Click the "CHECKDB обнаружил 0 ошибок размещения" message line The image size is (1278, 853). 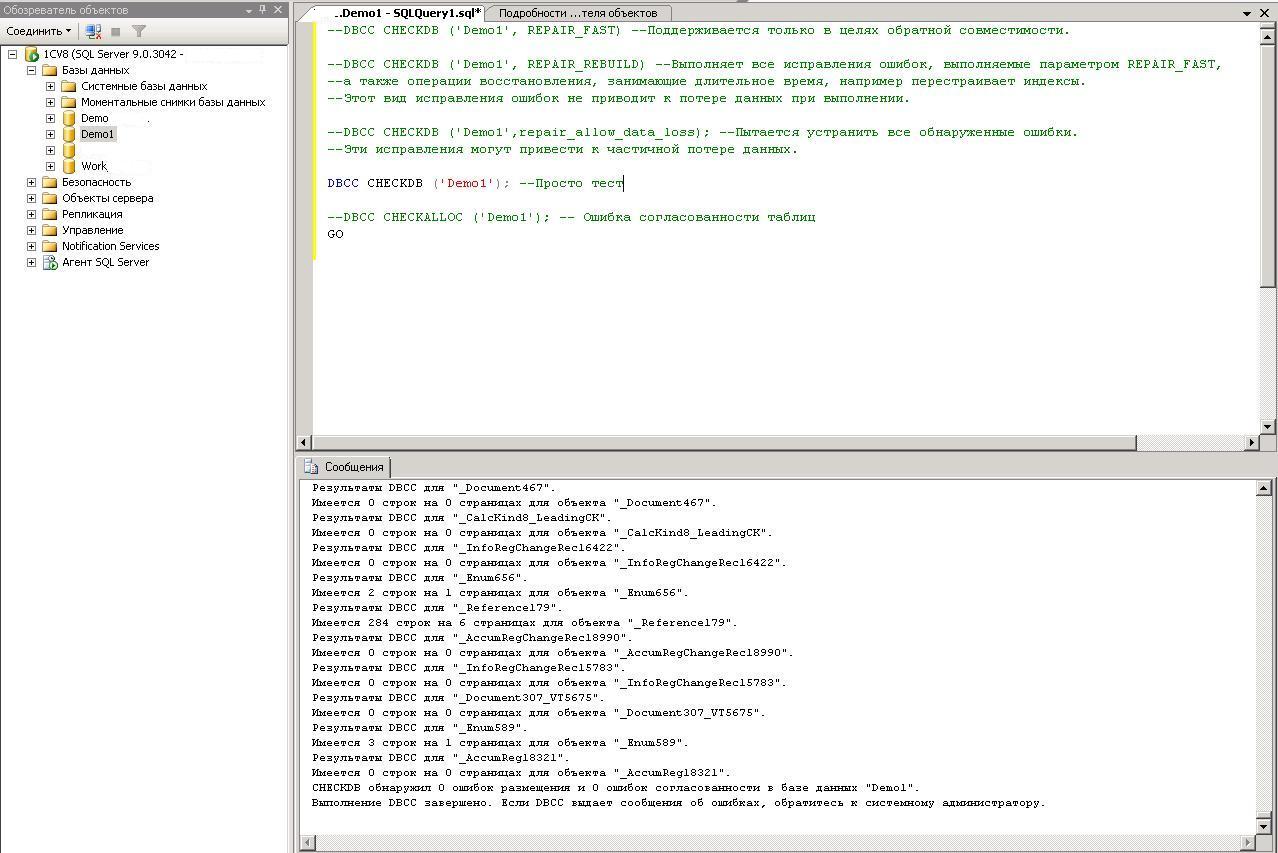point(615,788)
